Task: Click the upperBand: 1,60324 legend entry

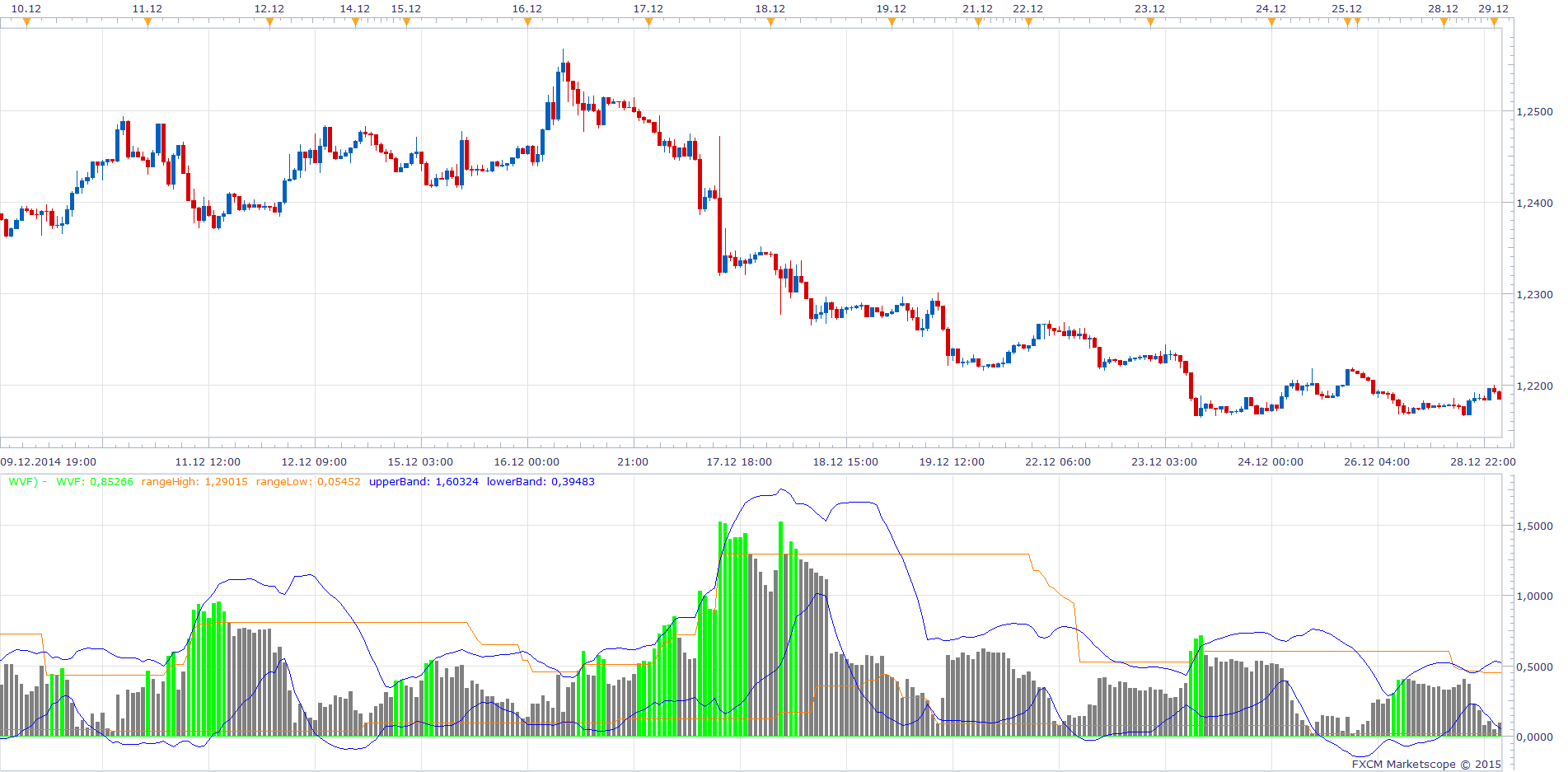Action: click(424, 482)
